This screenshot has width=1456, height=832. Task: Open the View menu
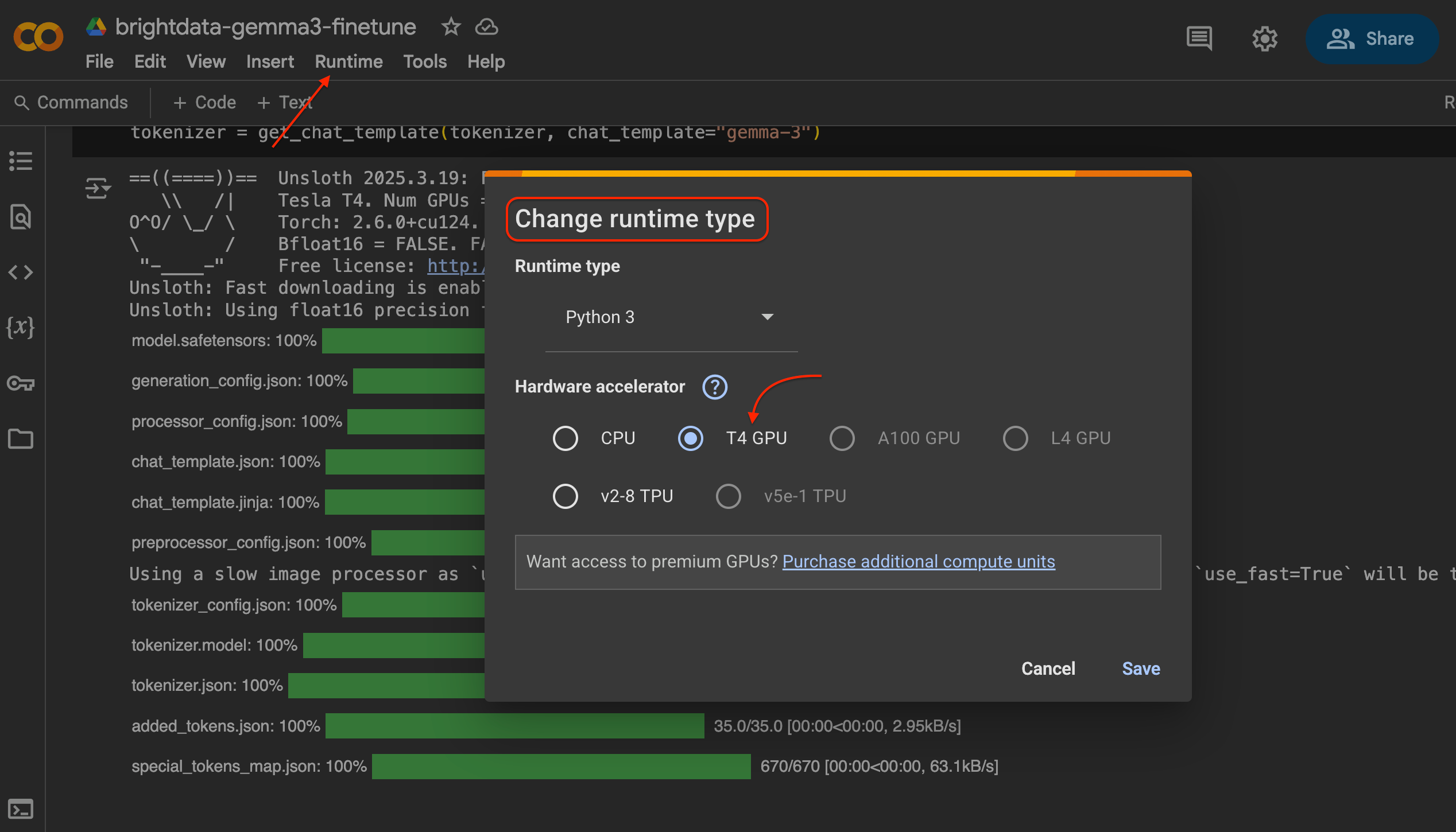pos(206,61)
